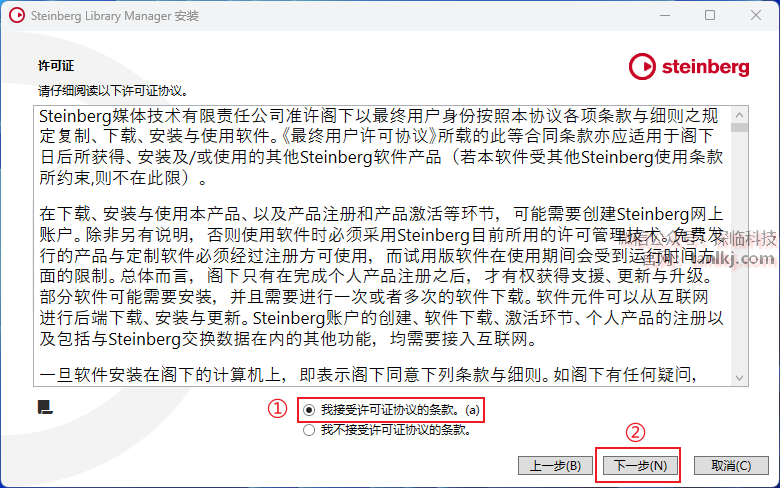The width and height of the screenshot is (780, 488).
Task: Click the small black scroll icon below license
Action: point(45,407)
